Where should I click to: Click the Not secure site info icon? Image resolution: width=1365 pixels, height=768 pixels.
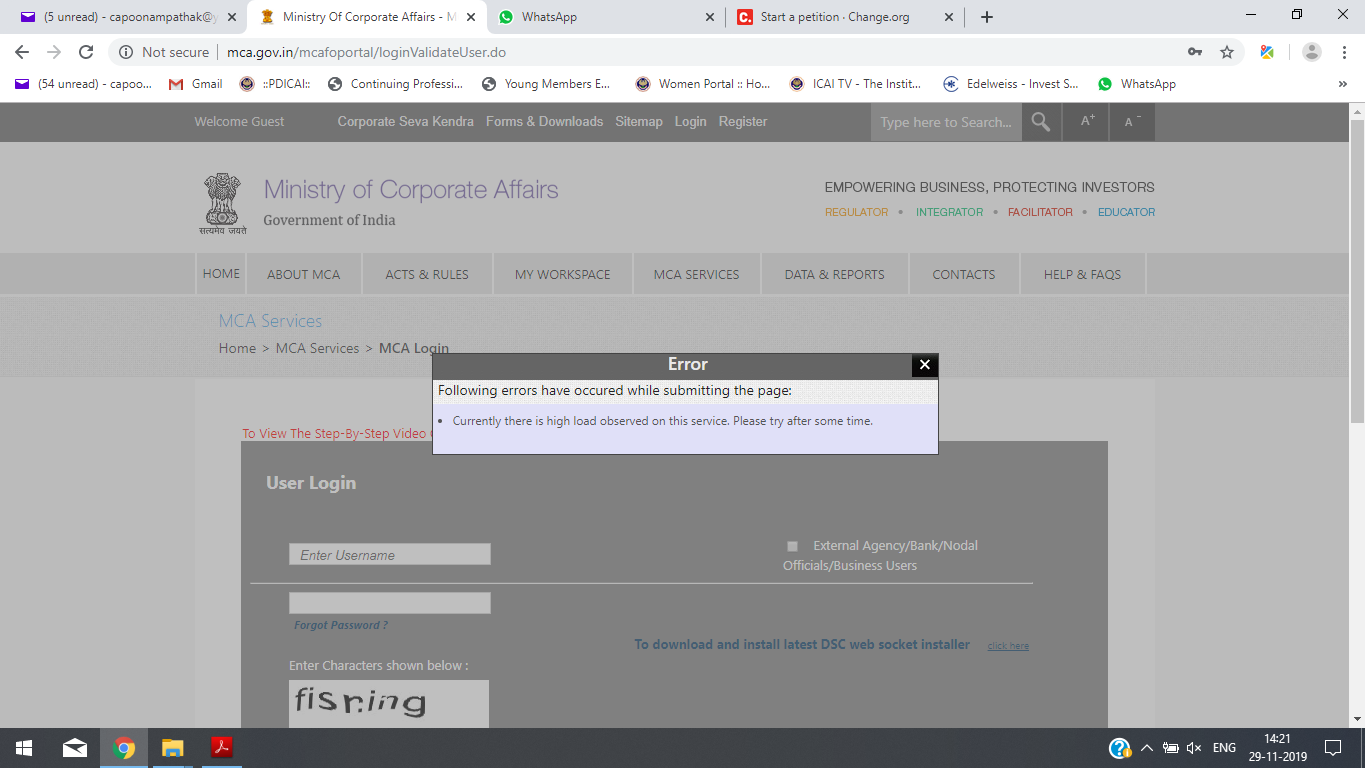pyautogui.click(x=125, y=52)
